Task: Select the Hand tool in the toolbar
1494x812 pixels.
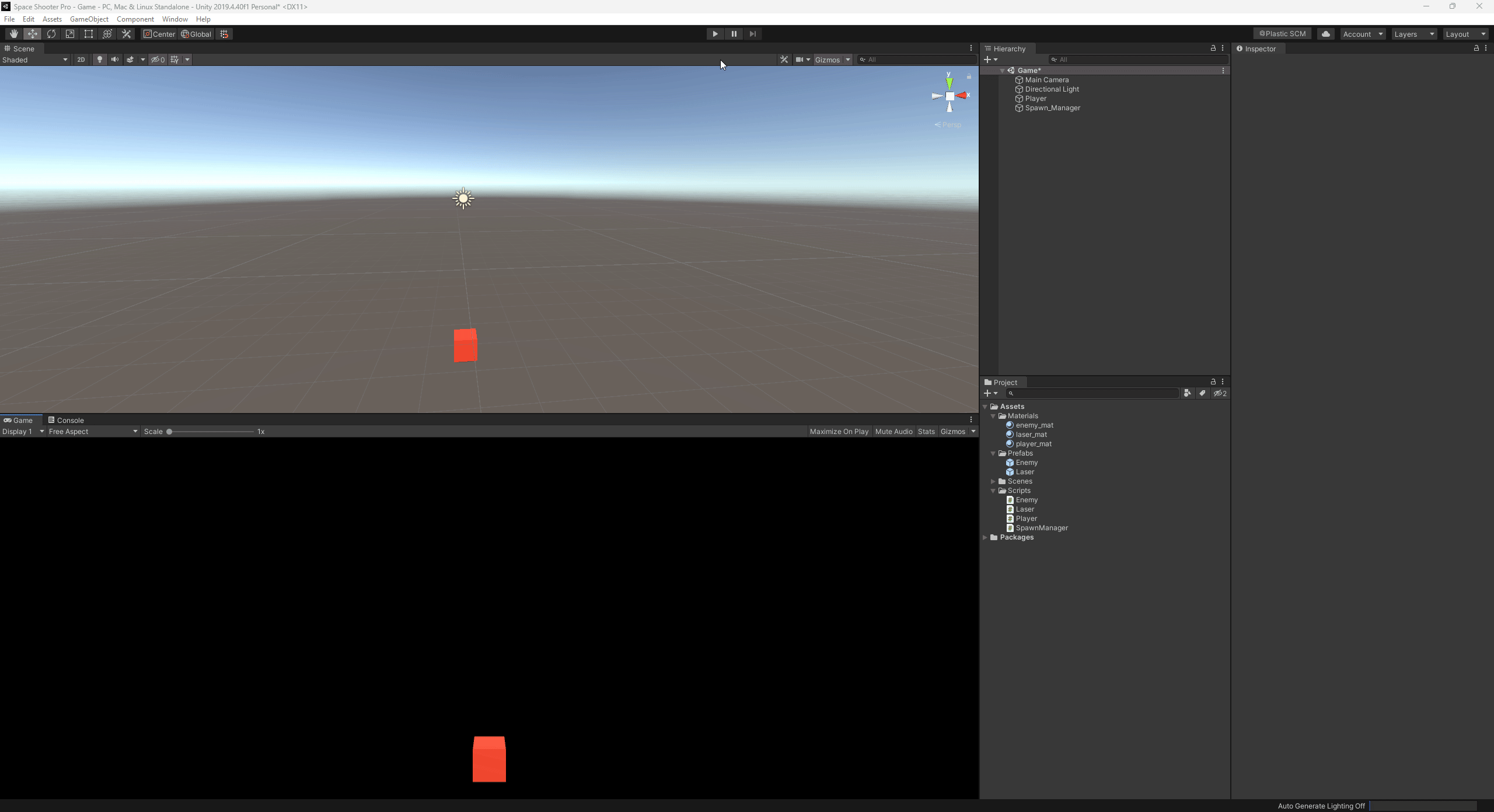Action: click(14, 34)
